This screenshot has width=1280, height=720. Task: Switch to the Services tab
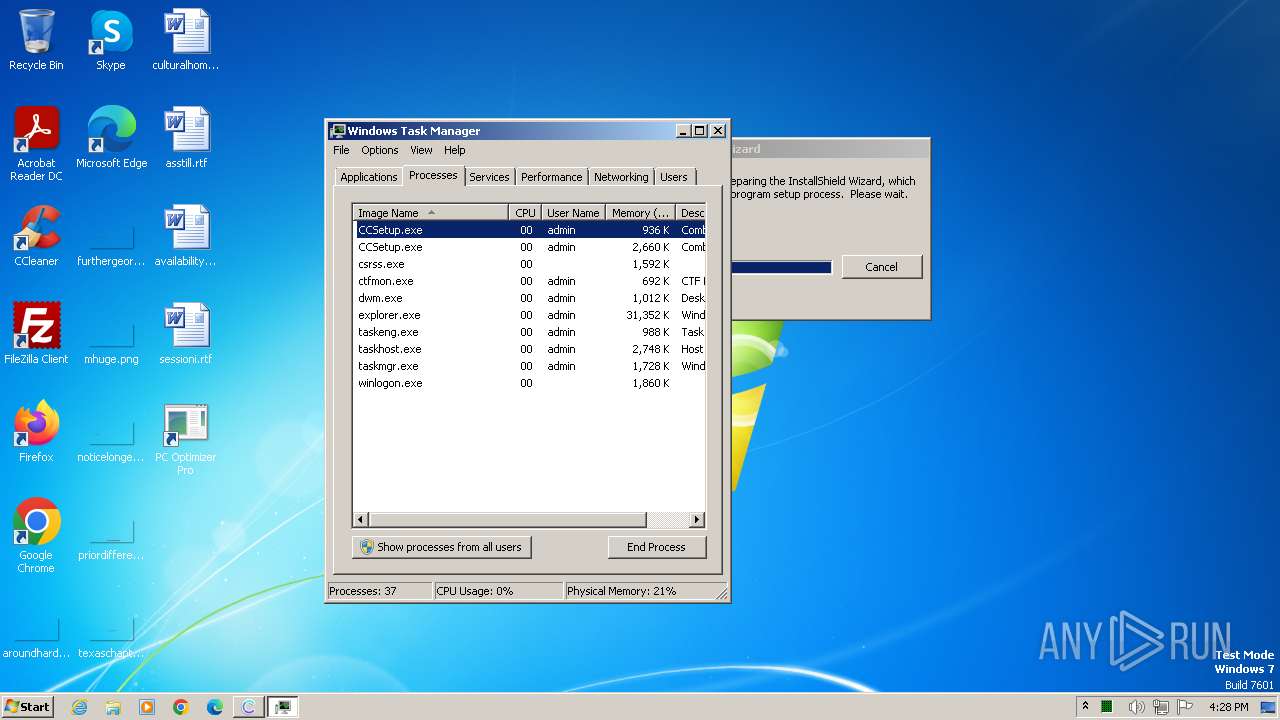coord(489,177)
